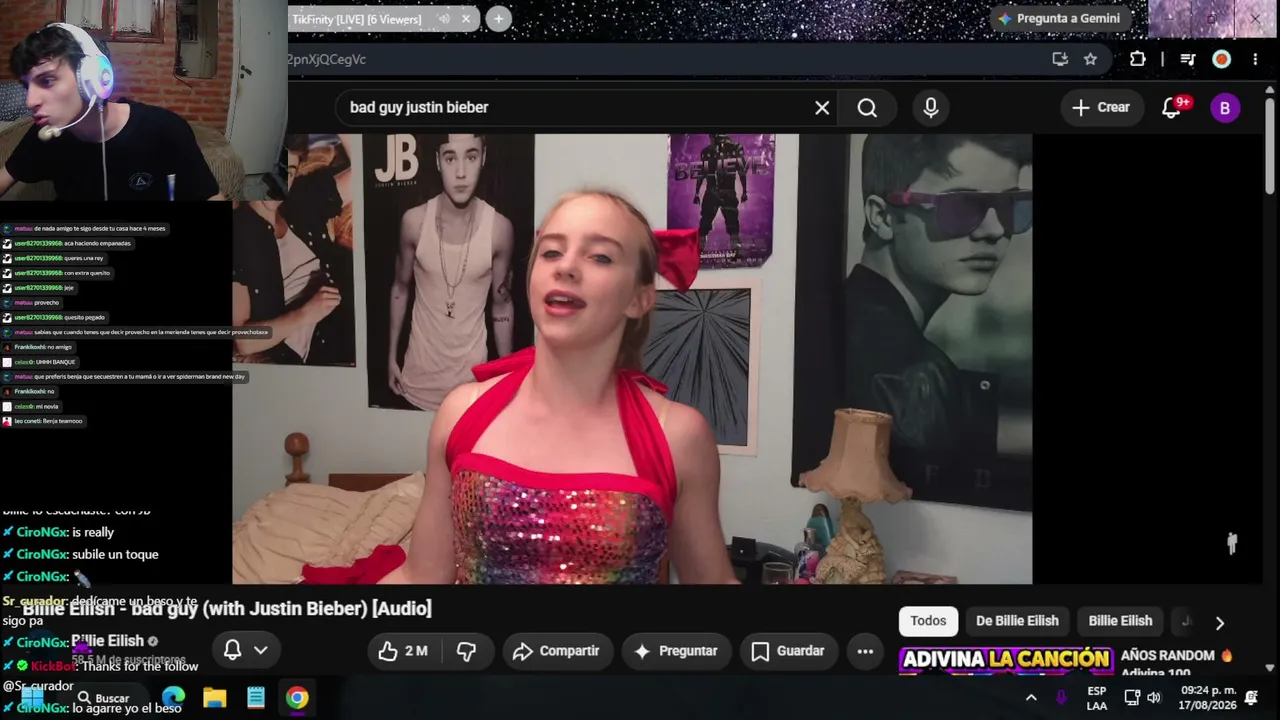Activate voice search microphone
The width and height of the screenshot is (1280, 720).
[931, 108]
